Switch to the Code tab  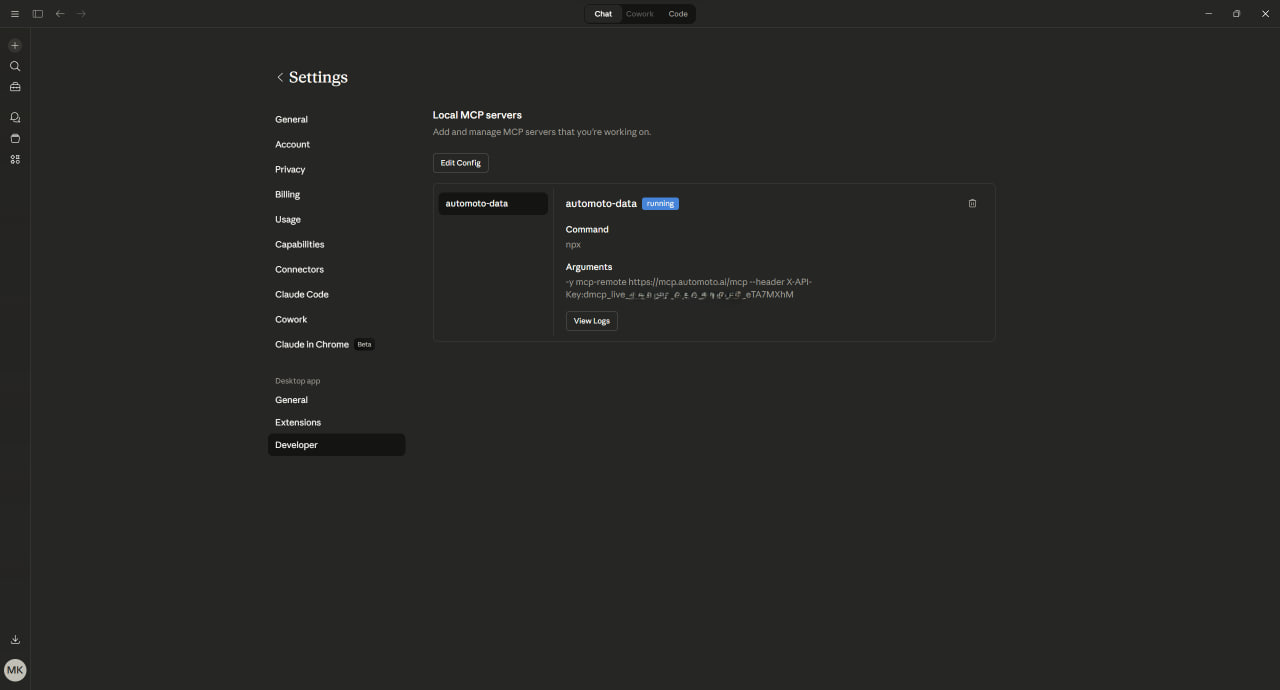click(x=678, y=14)
